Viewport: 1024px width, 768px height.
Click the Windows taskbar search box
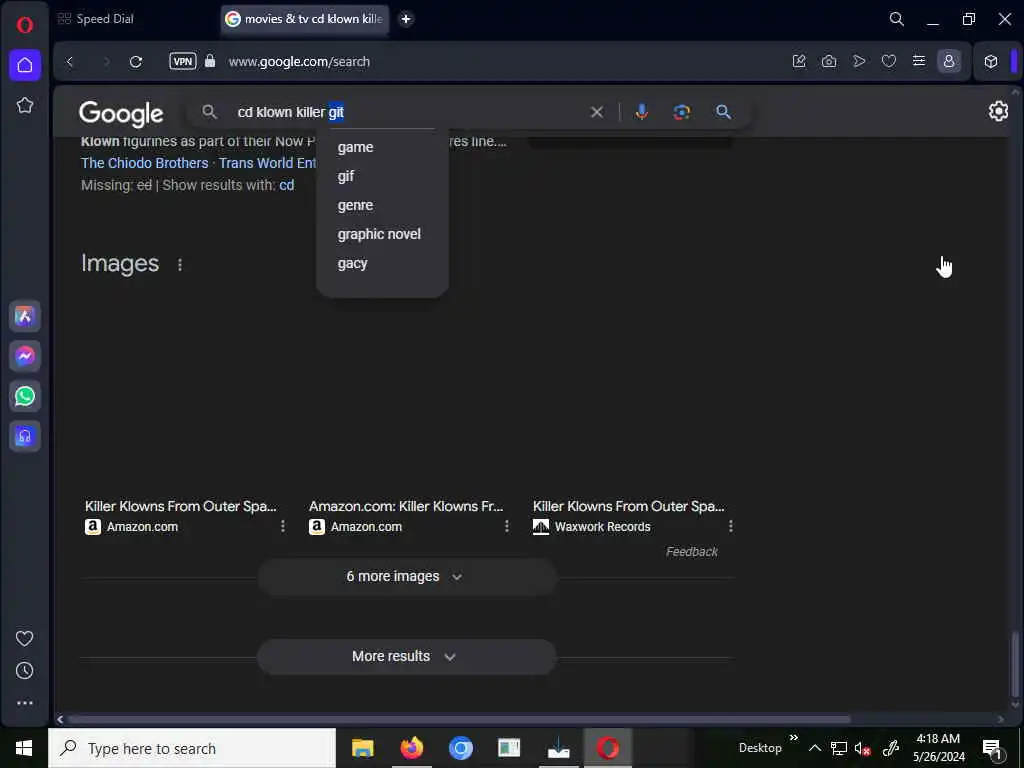[192, 748]
